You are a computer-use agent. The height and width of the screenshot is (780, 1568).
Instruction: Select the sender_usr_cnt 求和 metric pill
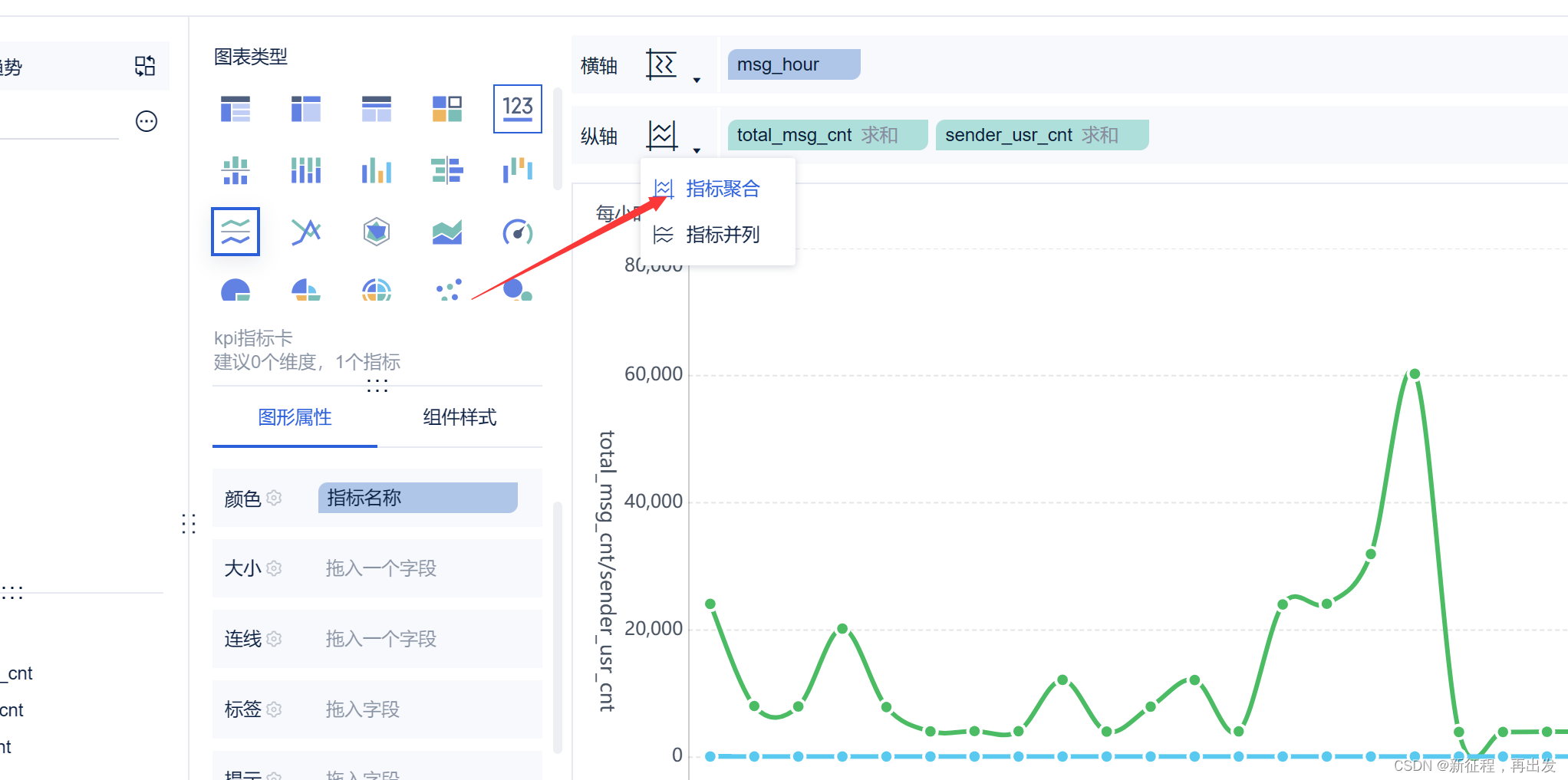(x=1042, y=135)
